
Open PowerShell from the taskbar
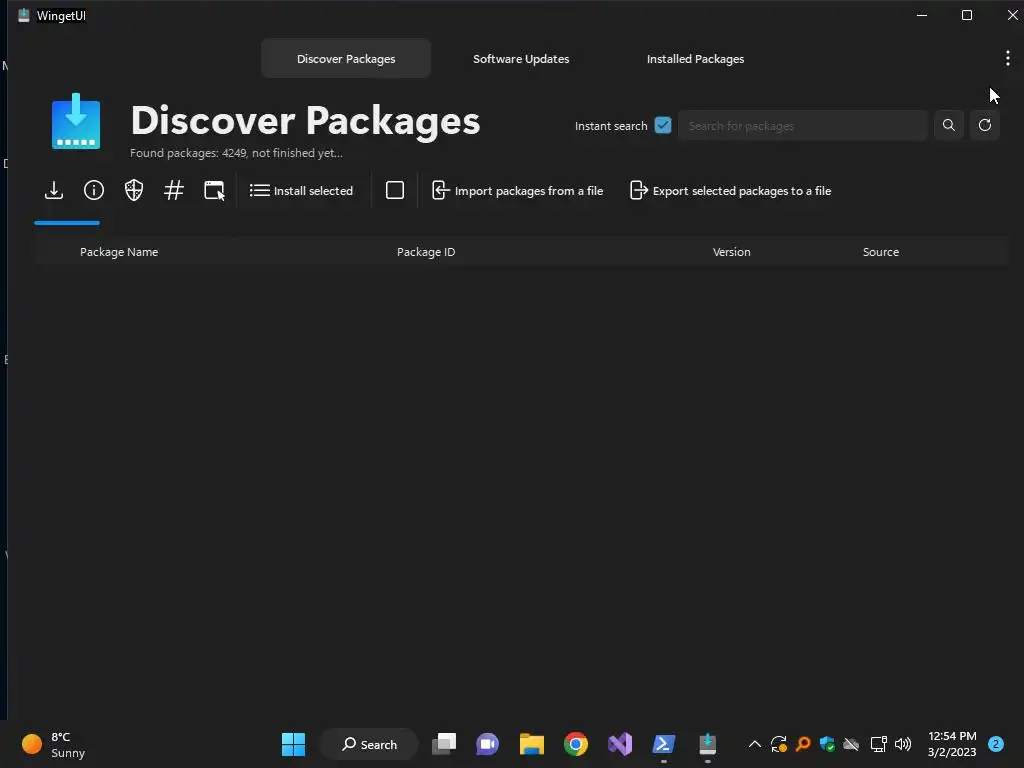(x=664, y=744)
